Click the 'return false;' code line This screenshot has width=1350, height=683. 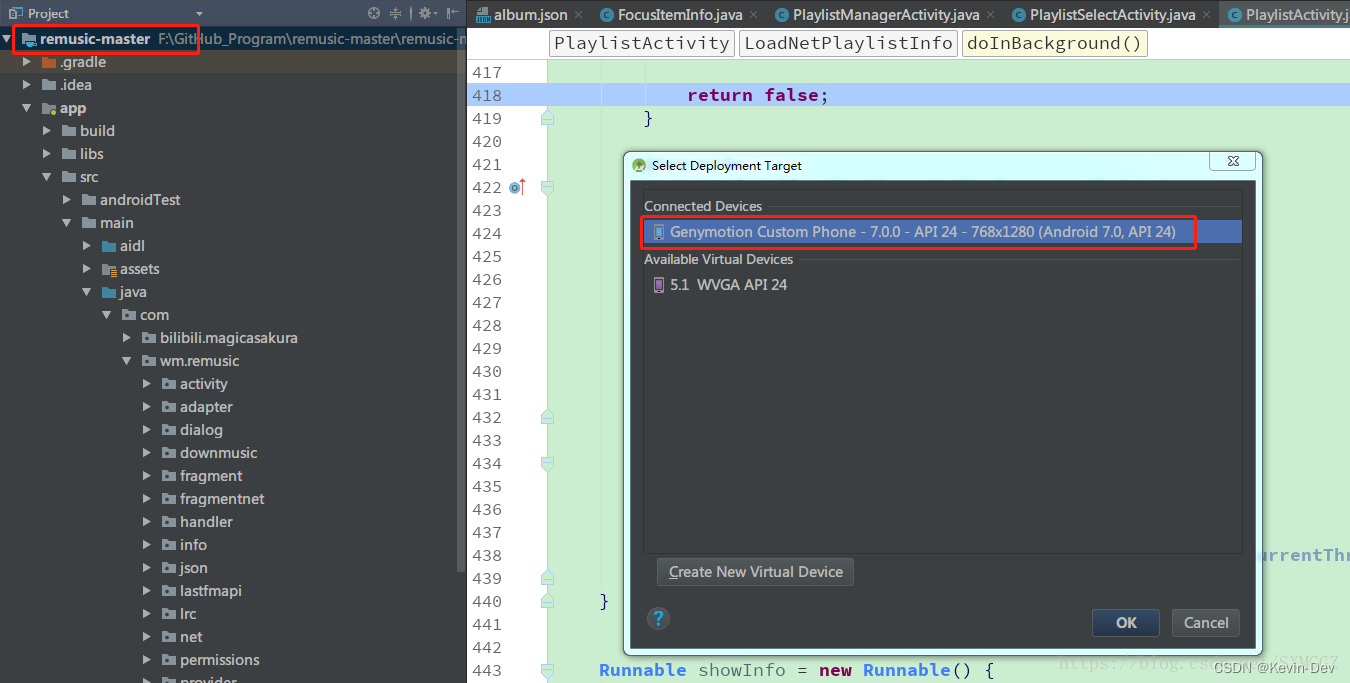[758, 95]
